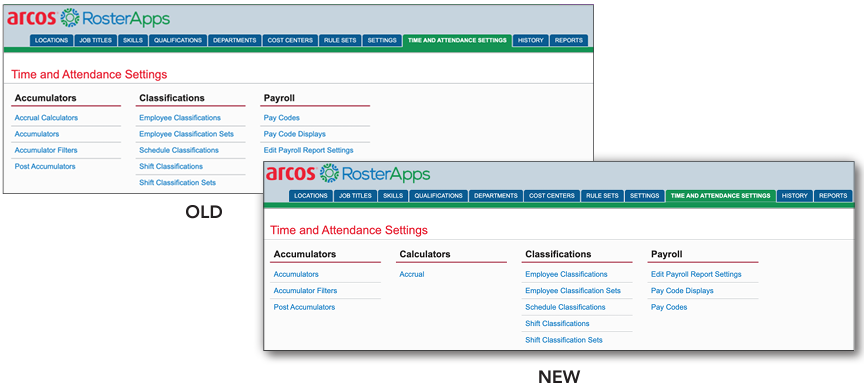
Task: Click Accumulators heading in OLD window
Action: (46, 98)
